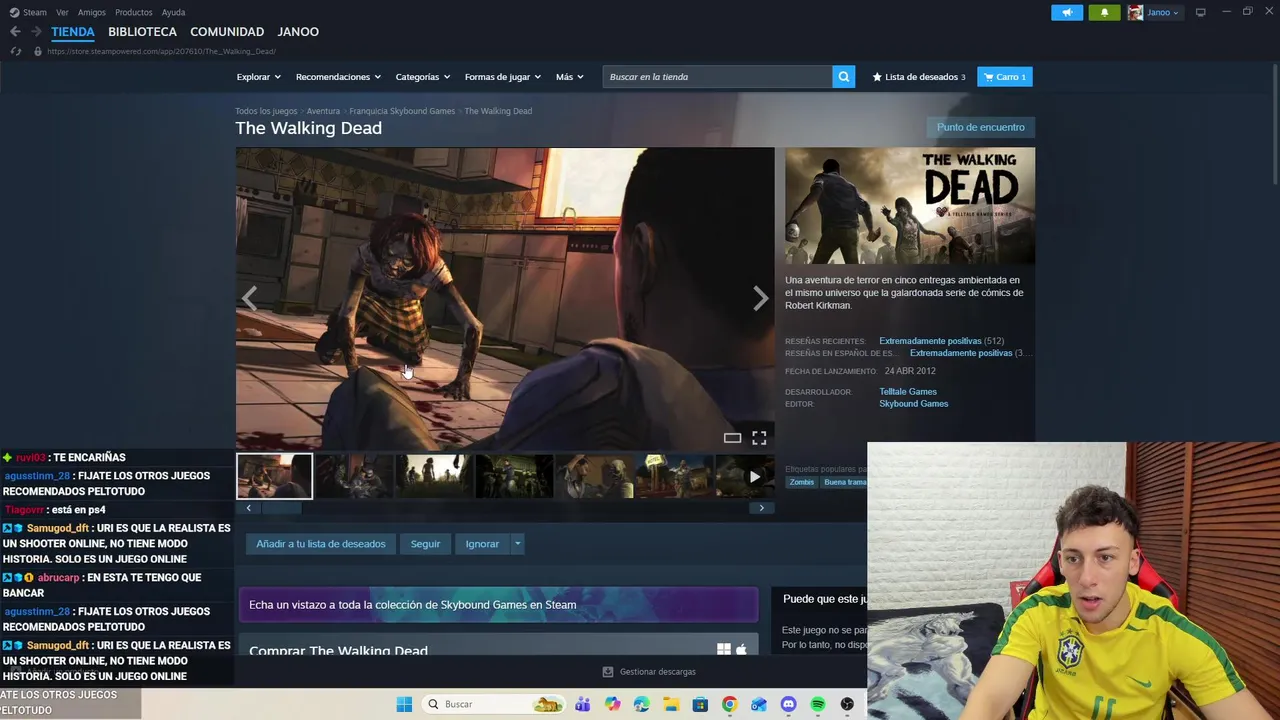Click the The Walking Dead capsule image
1280x720 pixels.
point(910,205)
